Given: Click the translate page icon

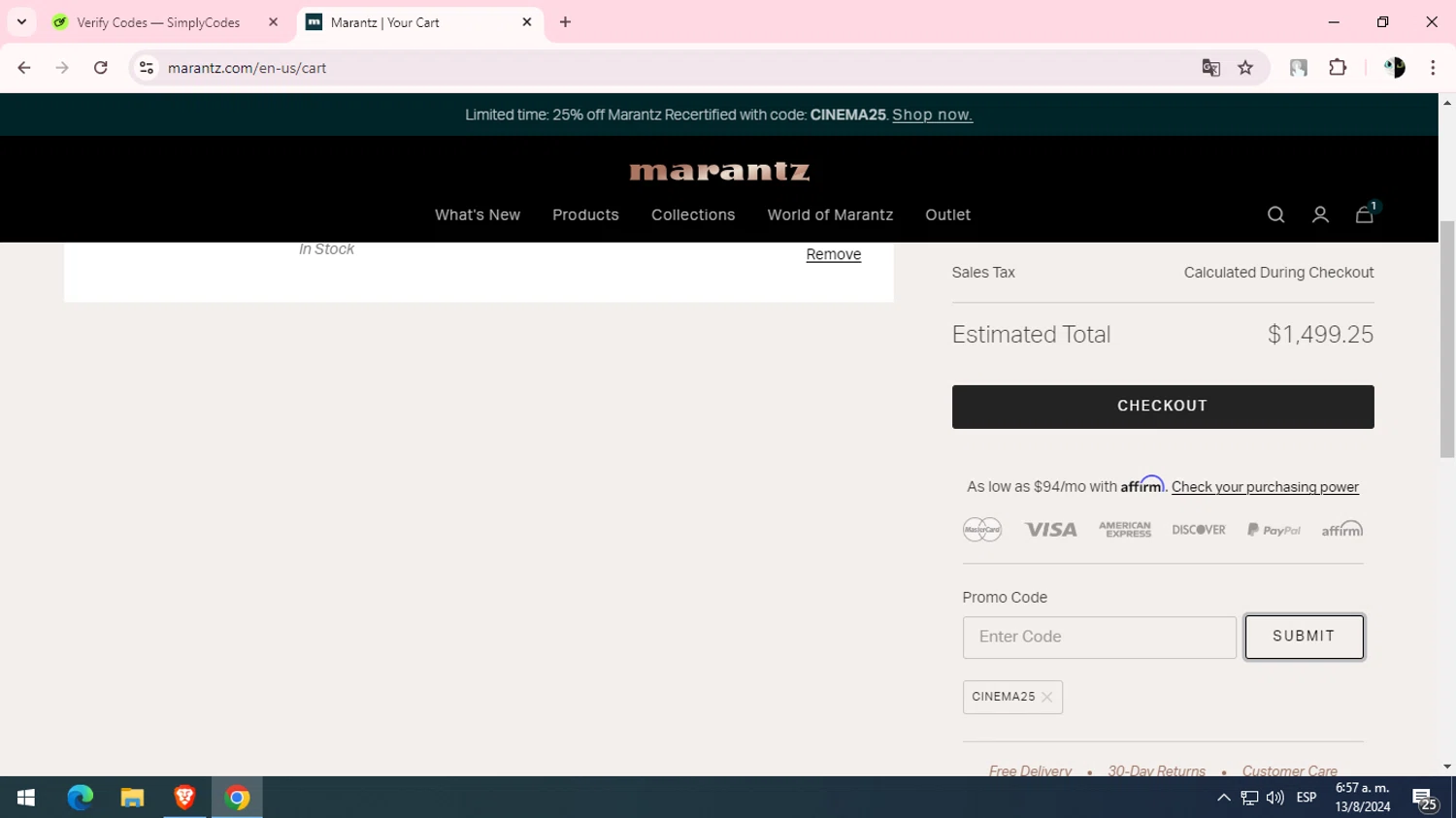Looking at the screenshot, I should click(x=1210, y=68).
